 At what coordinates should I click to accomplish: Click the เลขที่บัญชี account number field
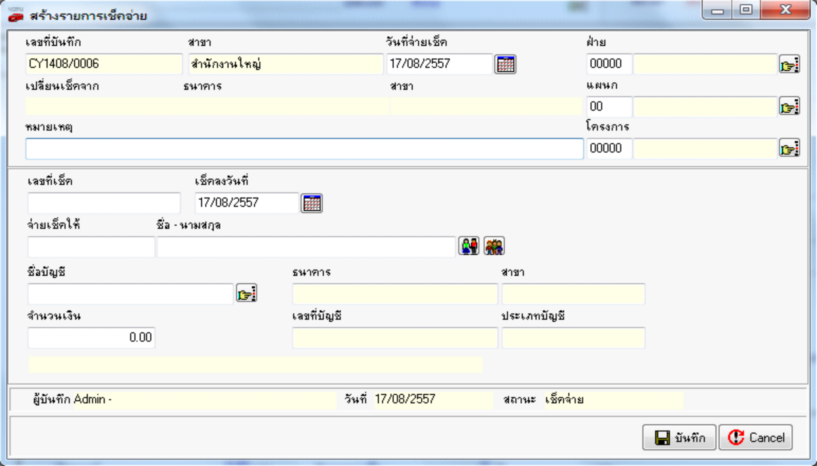(x=394, y=338)
